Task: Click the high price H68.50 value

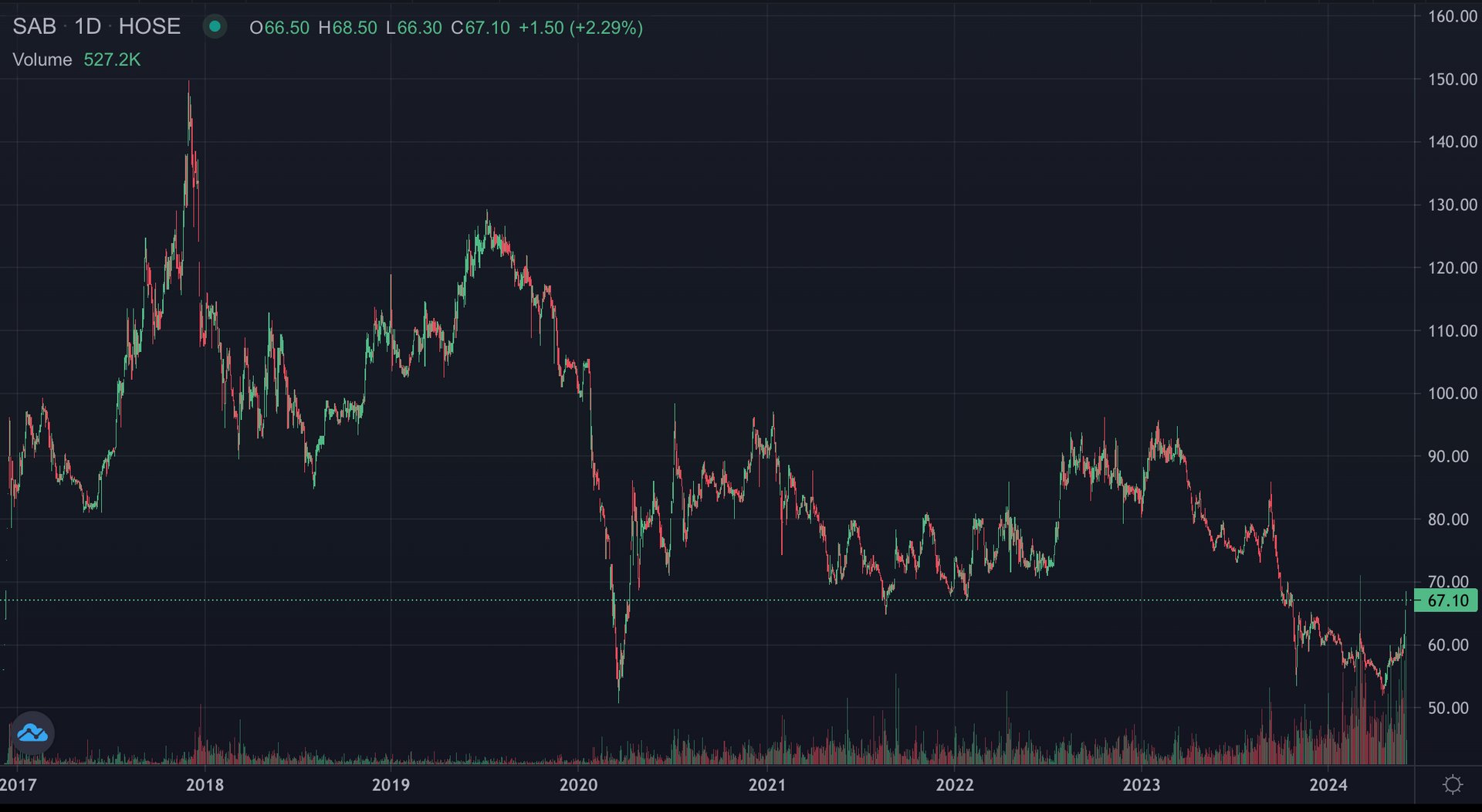Action: pos(348,28)
